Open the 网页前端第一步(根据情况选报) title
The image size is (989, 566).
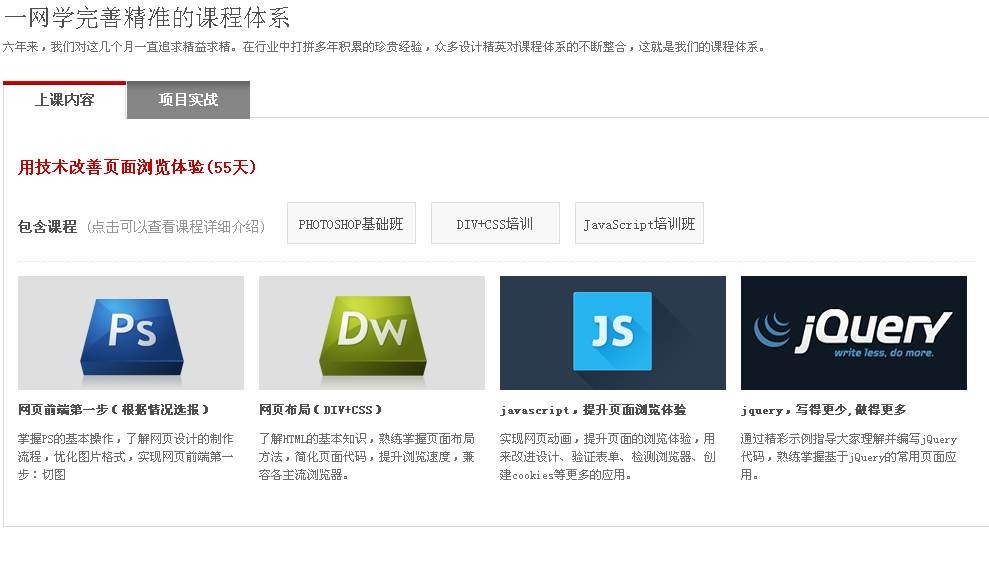tap(113, 410)
